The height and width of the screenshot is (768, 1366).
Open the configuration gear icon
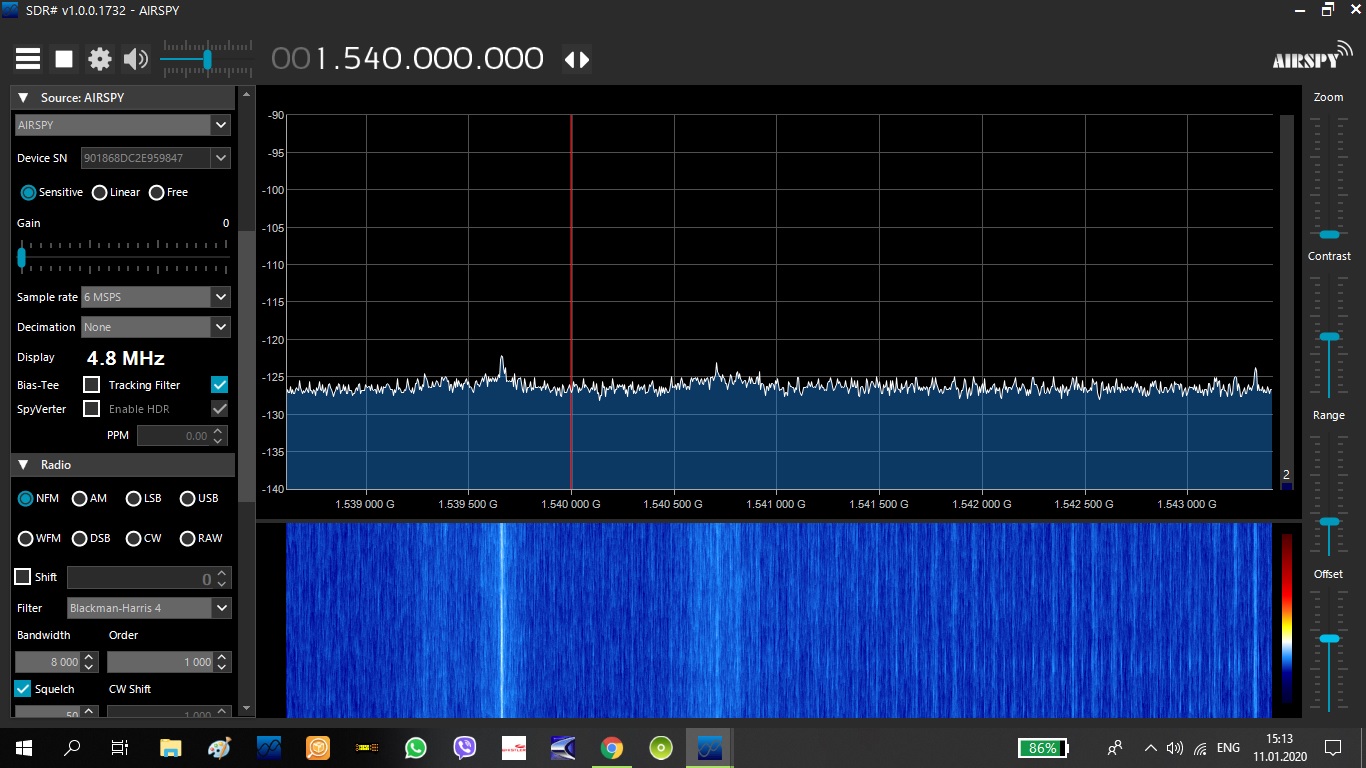pos(100,59)
